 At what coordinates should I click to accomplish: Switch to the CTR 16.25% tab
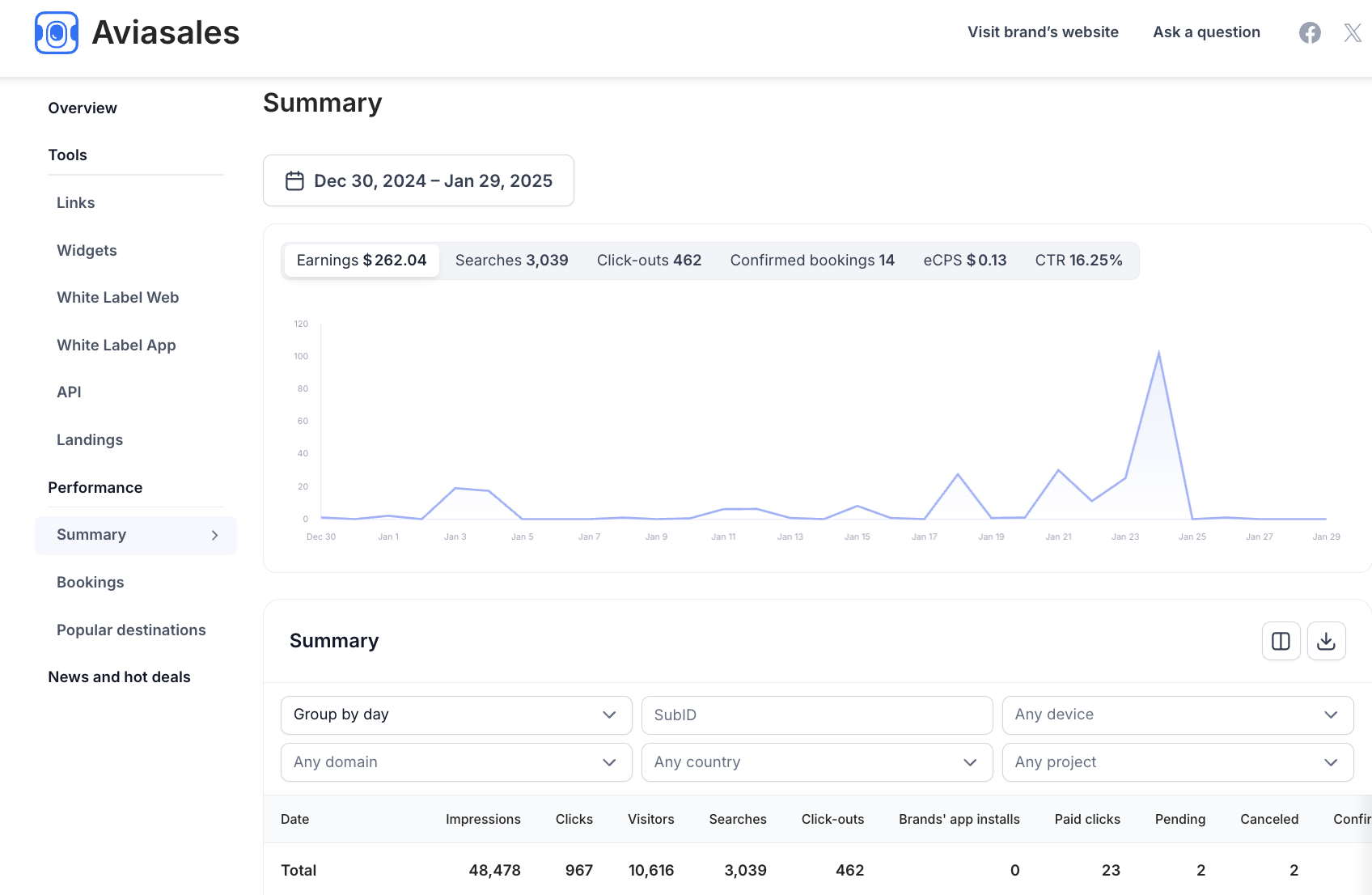[1078, 261]
